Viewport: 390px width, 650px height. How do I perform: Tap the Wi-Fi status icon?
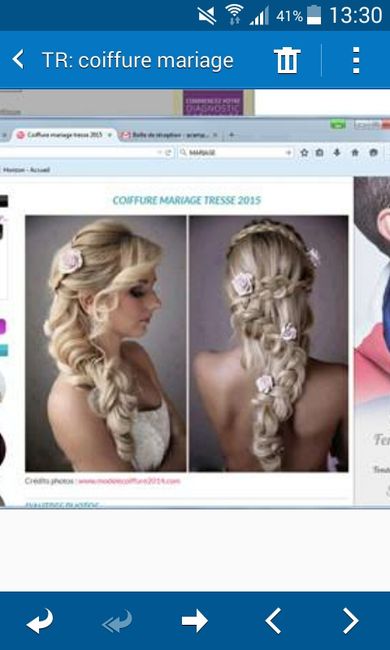click(235, 16)
